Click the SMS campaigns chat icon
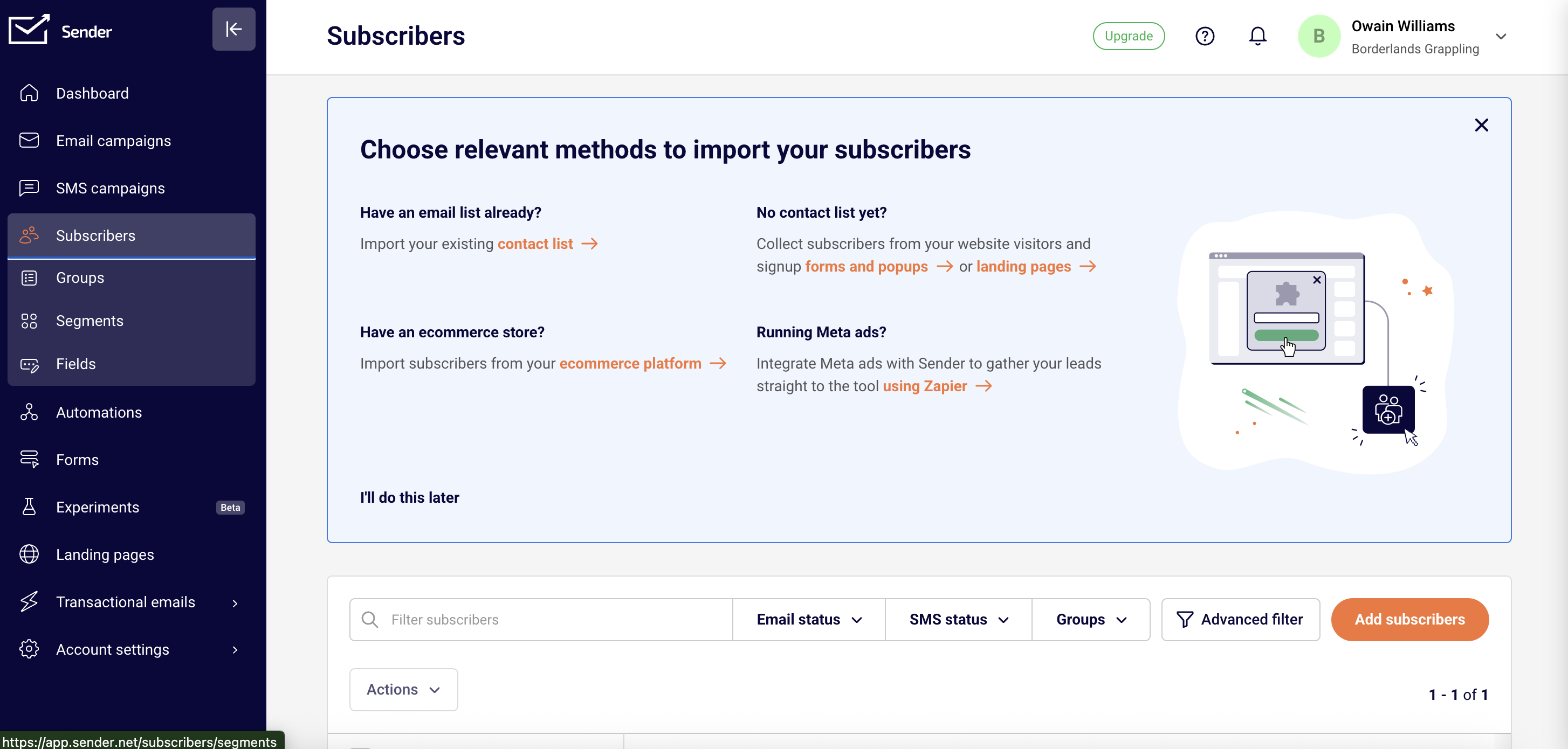Image resolution: width=1568 pixels, height=749 pixels. tap(29, 188)
